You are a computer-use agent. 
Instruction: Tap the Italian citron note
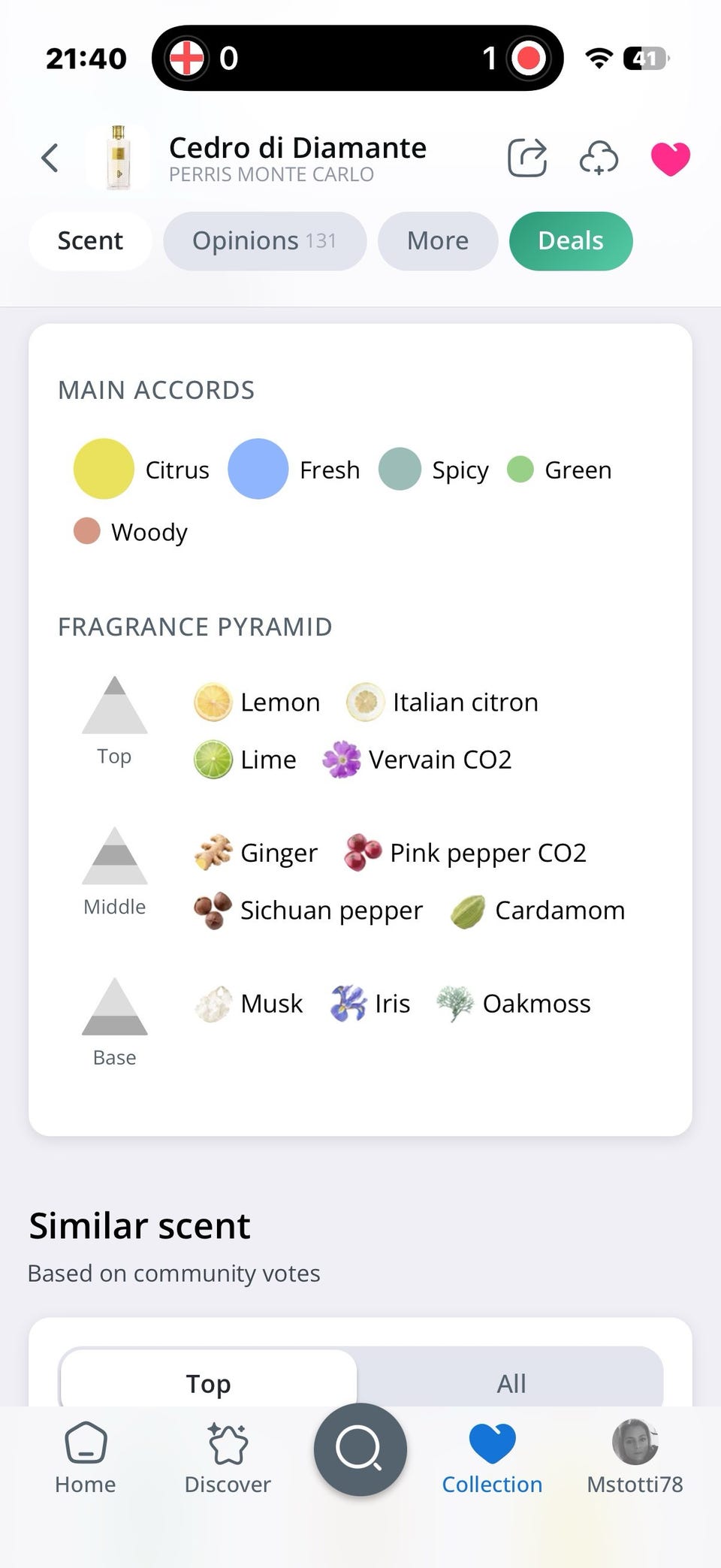pos(442,702)
